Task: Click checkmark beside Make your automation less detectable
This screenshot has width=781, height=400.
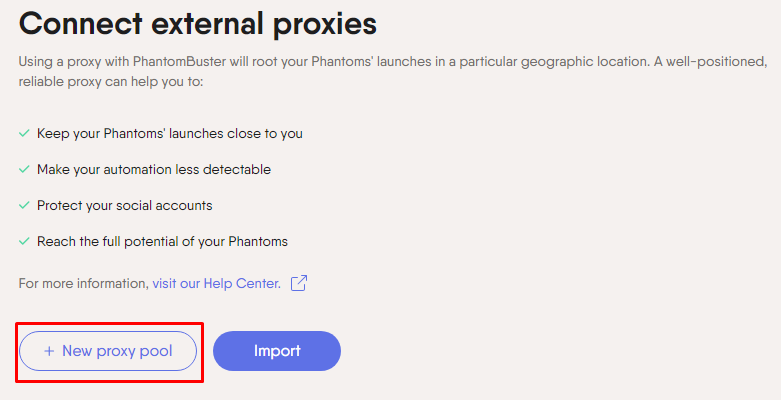Action: (x=24, y=169)
